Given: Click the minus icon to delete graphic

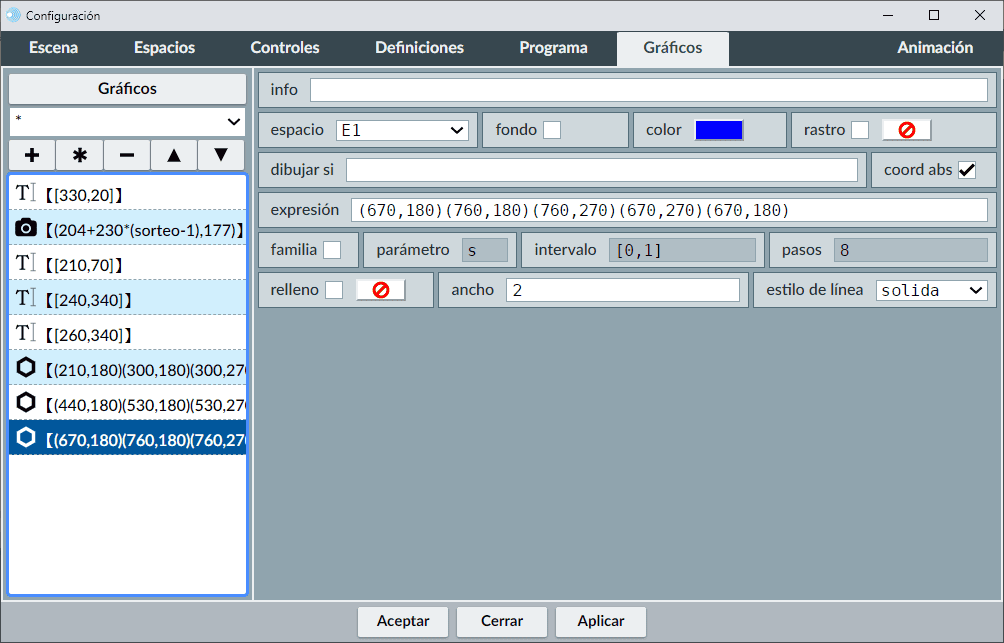Looking at the screenshot, I should tap(127, 155).
